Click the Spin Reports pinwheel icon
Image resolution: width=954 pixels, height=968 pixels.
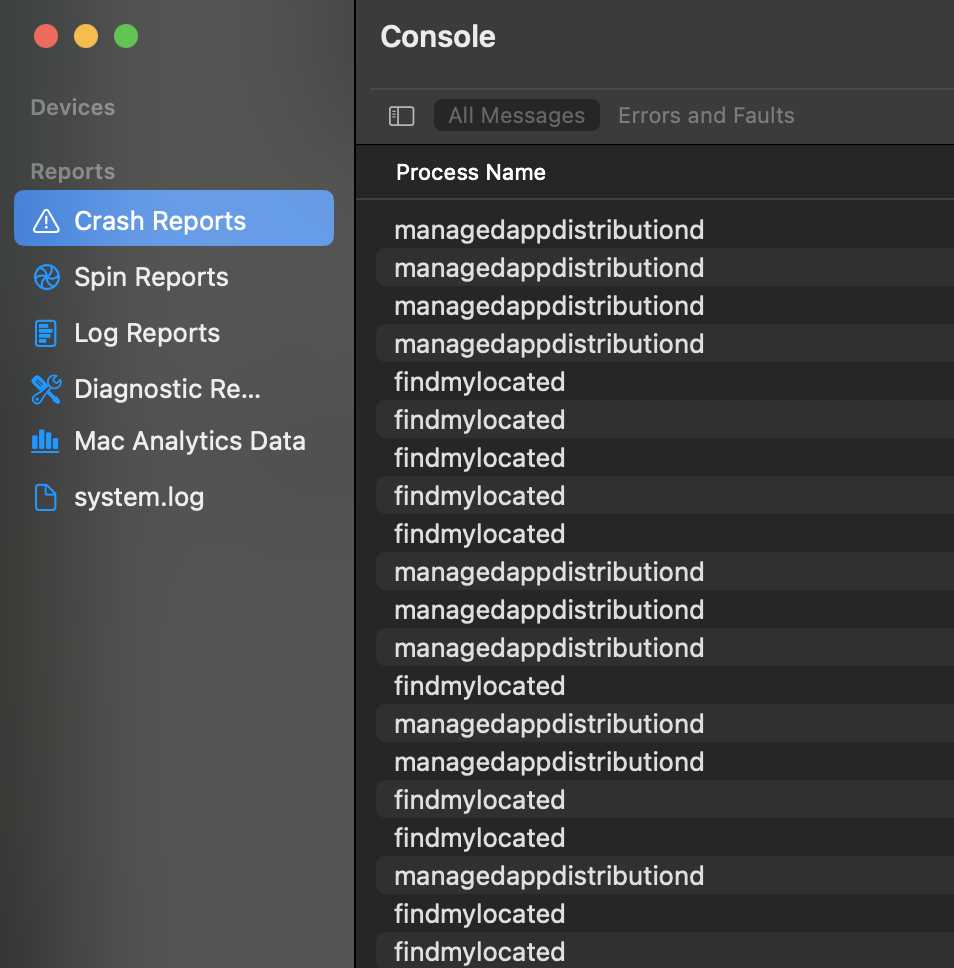tap(46, 277)
